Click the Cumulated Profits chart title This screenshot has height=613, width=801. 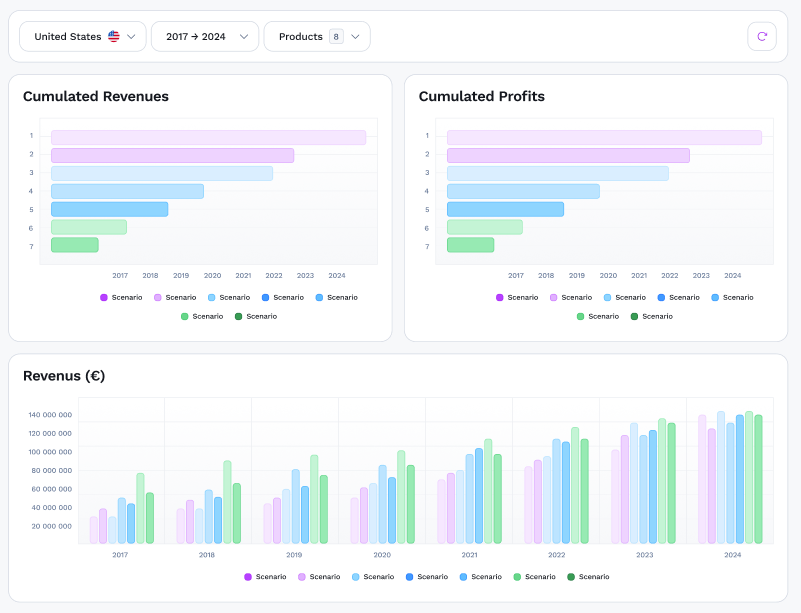coord(482,97)
